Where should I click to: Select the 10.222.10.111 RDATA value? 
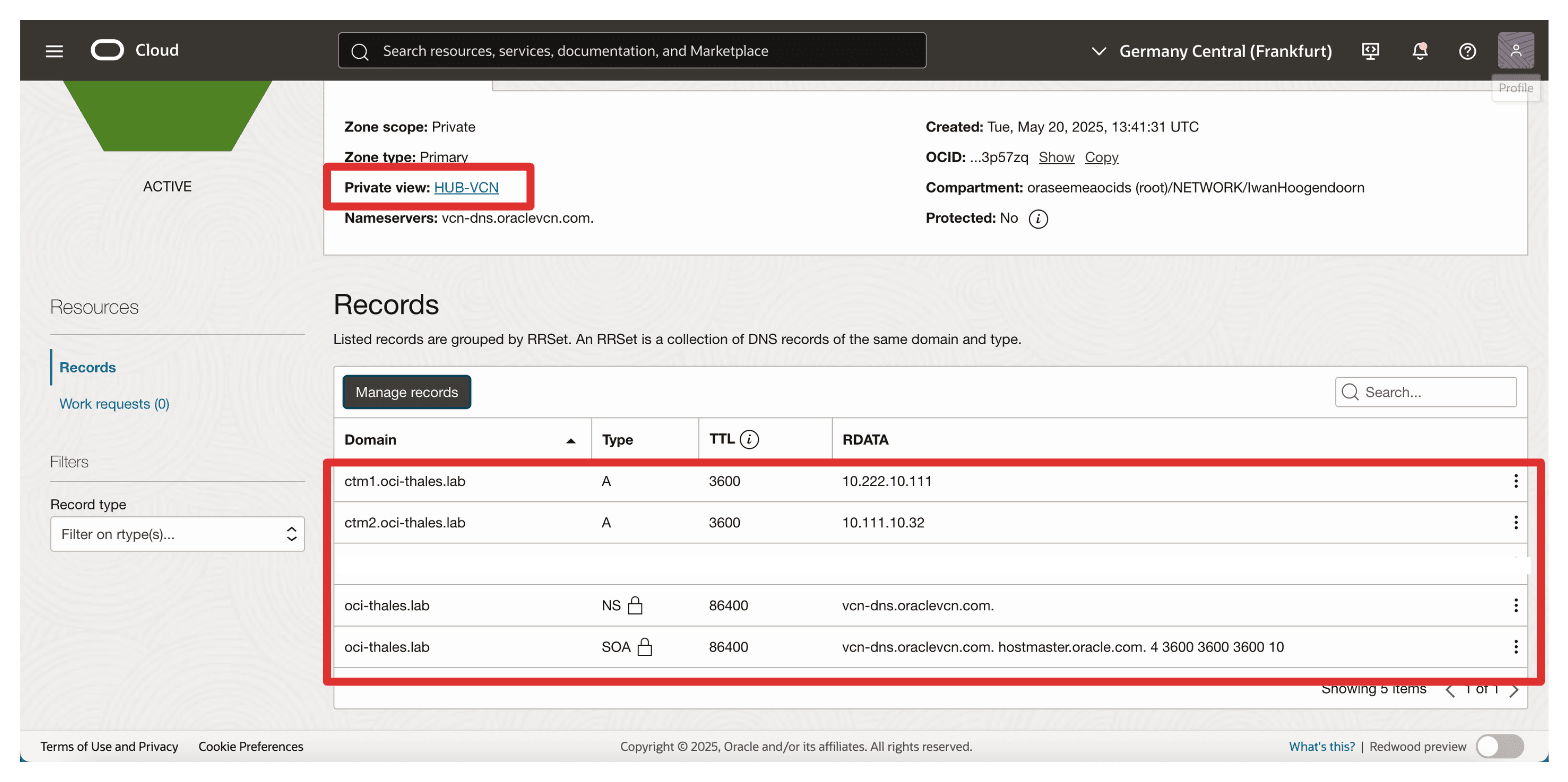pyautogui.click(x=887, y=481)
